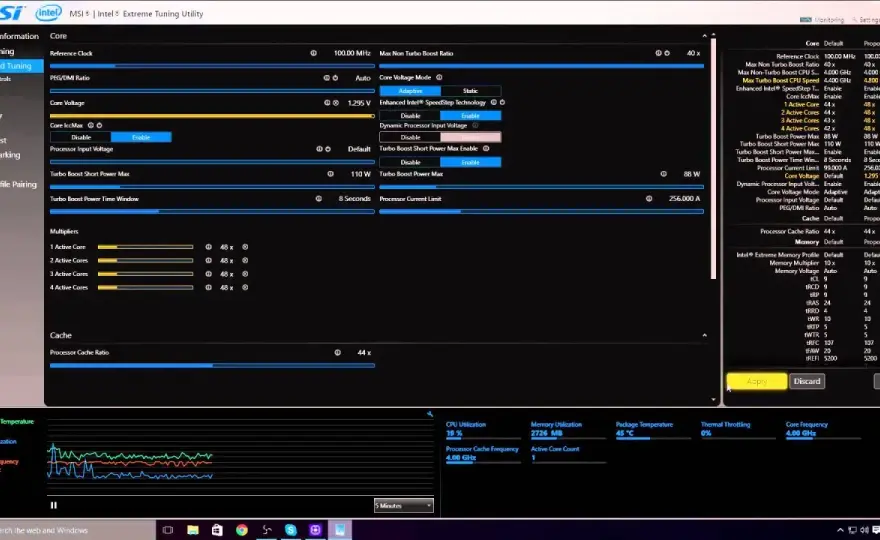Click the reset icon beside Core Voltage value
Viewport: 880px width, 540px height.
tap(336, 103)
